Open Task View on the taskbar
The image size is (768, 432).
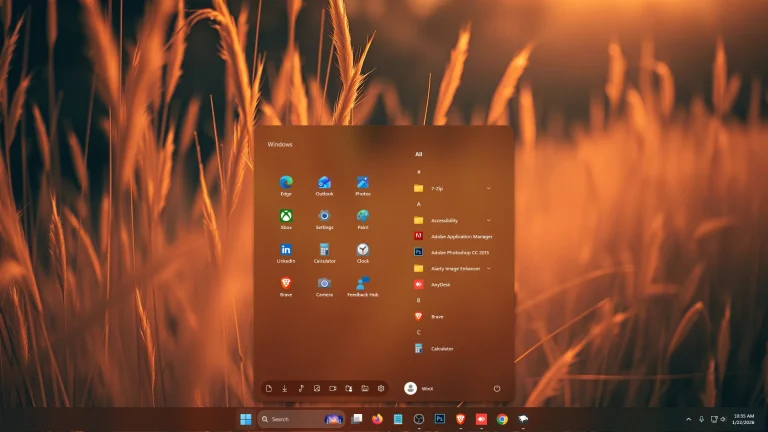(x=357, y=419)
